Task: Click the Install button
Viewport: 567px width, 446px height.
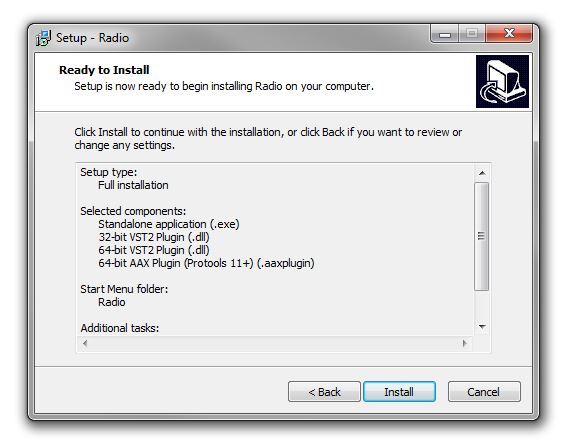Action: [x=399, y=391]
